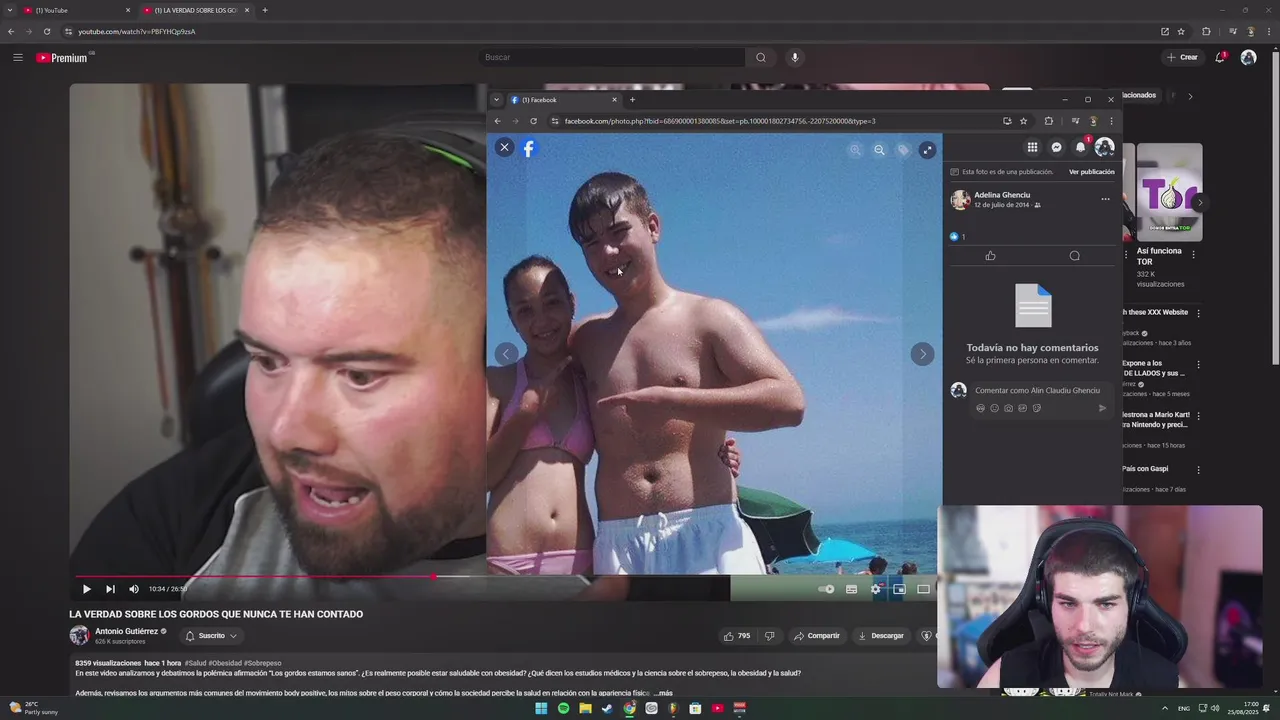Open Facebook notifications bell
The image size is (1280, 720).
1080,147
